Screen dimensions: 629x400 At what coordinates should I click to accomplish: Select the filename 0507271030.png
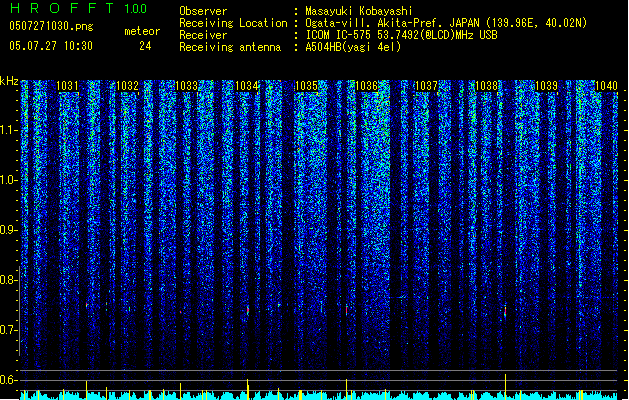point(51,26)
